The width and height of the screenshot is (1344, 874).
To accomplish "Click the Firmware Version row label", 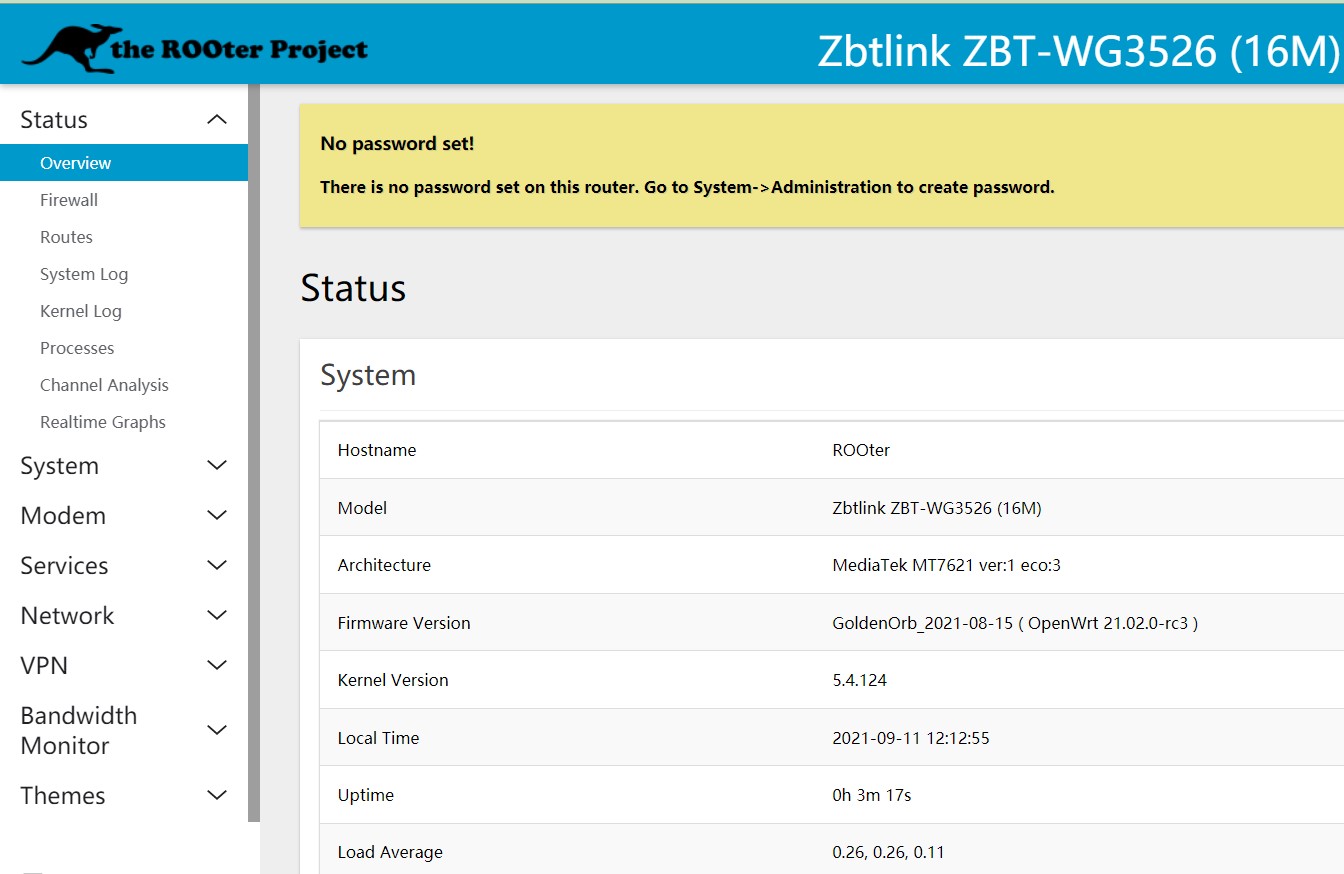I will tap(404, 623).
